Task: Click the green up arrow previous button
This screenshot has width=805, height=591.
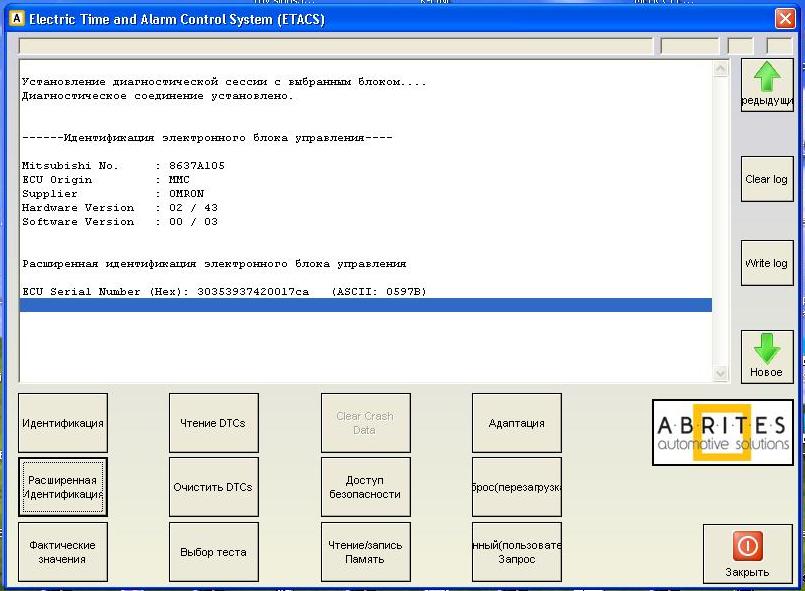Action: [x=767, y=84]
